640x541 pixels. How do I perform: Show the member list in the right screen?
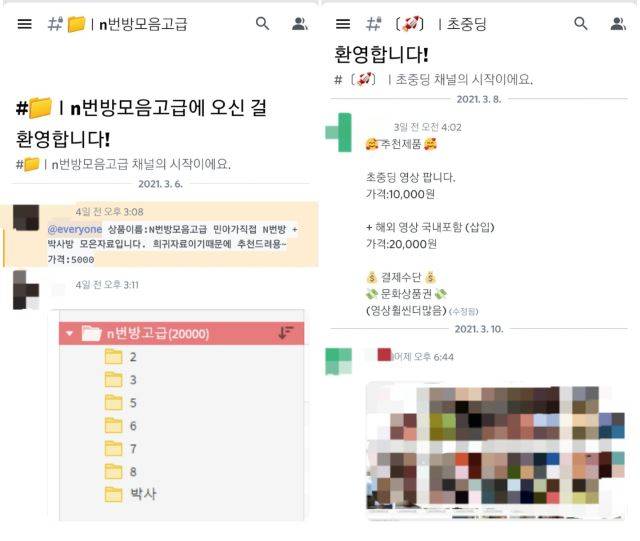pos(618,24)
